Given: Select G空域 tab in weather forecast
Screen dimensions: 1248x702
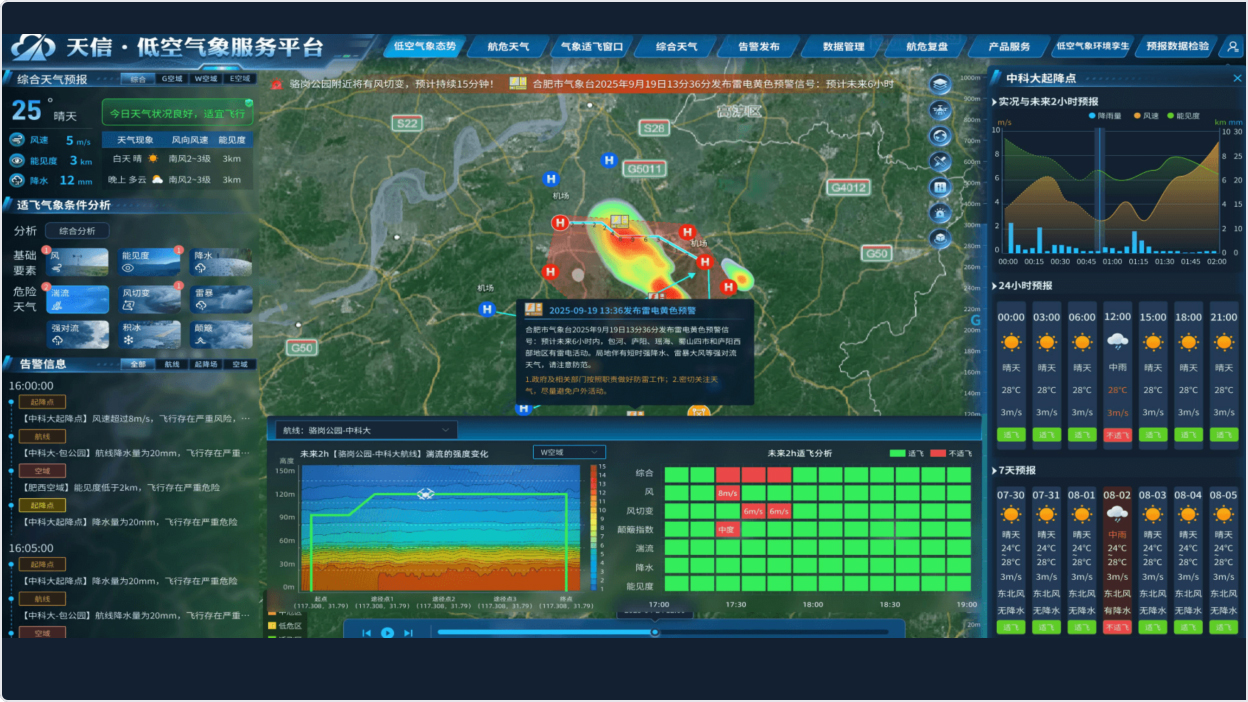Looking at the screenshot, I should [x=172, y=78].
